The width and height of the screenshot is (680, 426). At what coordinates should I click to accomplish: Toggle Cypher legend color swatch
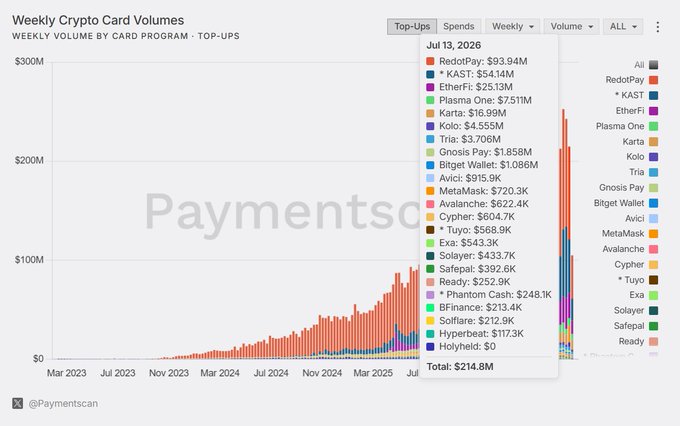pos(654,265)
